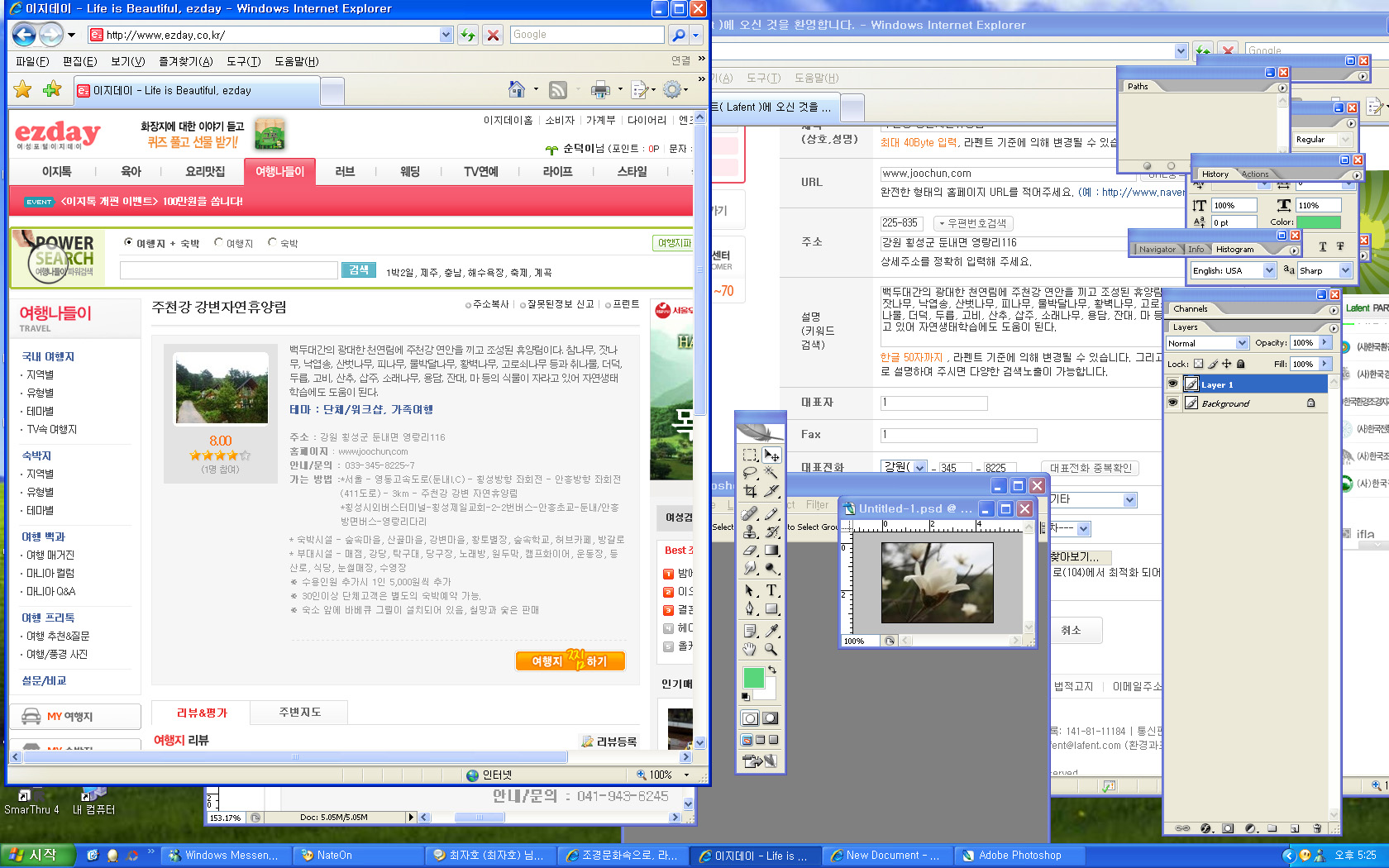Enable Quick Mask mode in Photoshop
The image size is (1389, 868).
point(770,718)
